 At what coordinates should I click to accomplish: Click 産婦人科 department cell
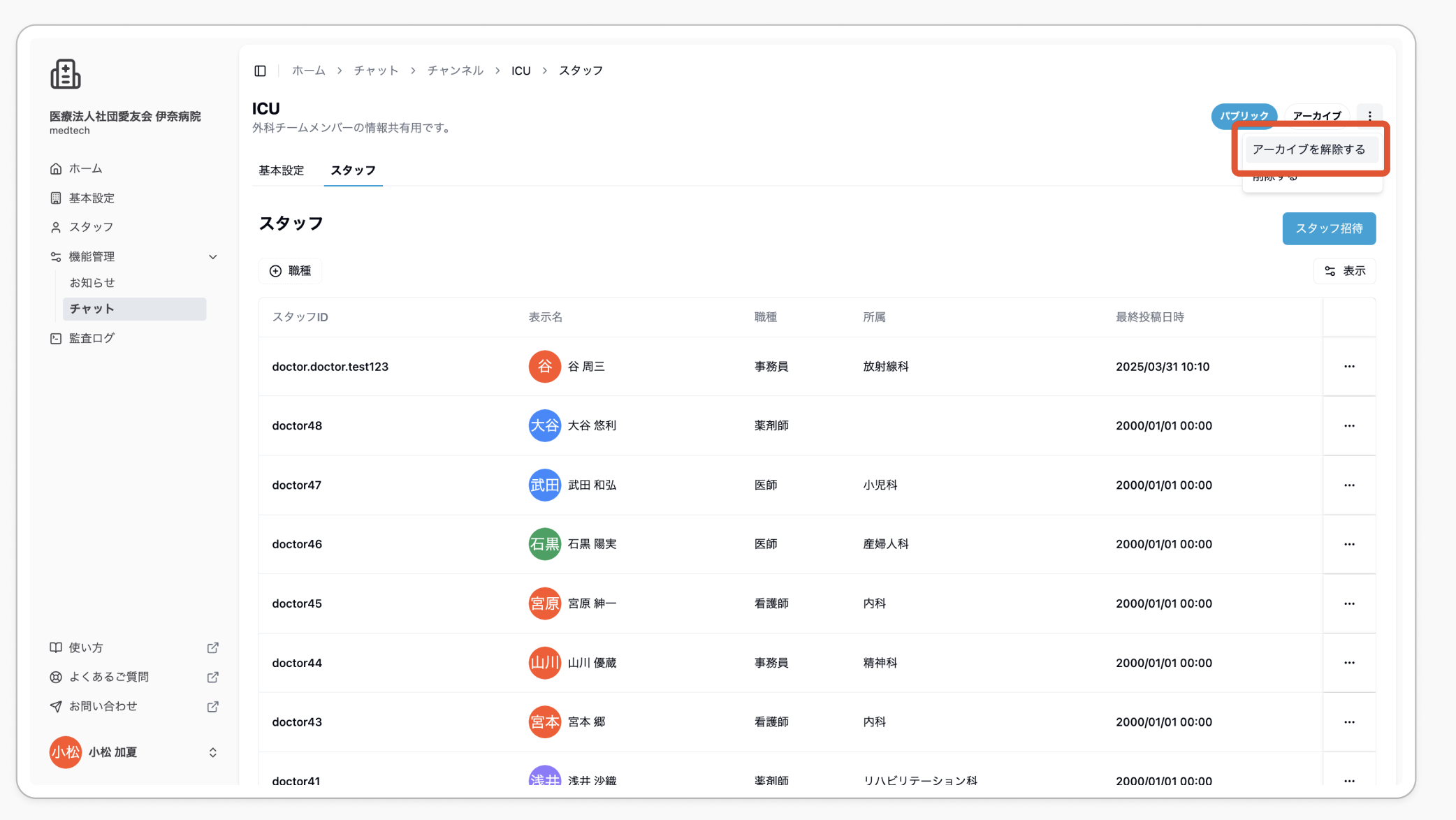click(x=885, y=544)
